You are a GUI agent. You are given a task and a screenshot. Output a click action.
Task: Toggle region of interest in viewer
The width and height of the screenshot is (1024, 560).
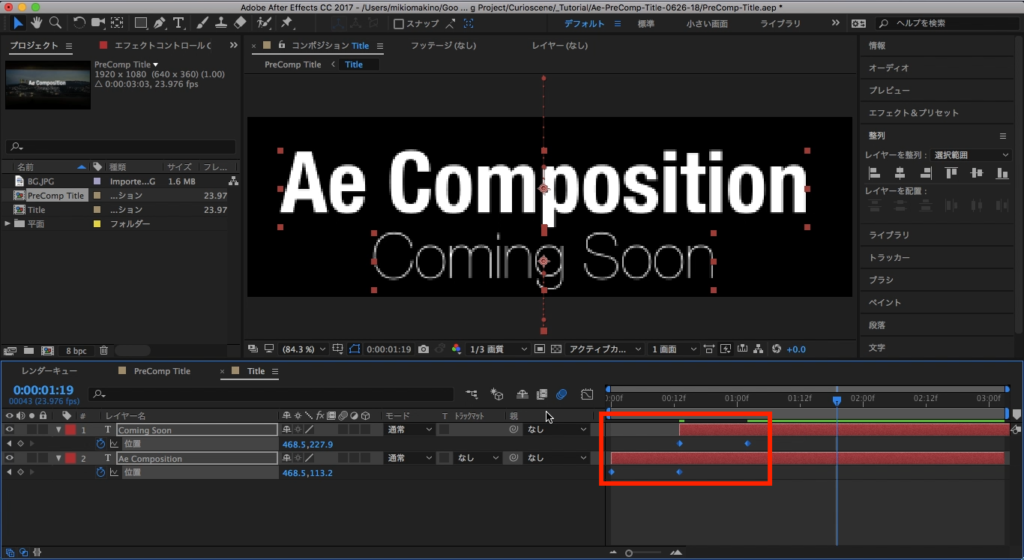[x=539, y=349]
